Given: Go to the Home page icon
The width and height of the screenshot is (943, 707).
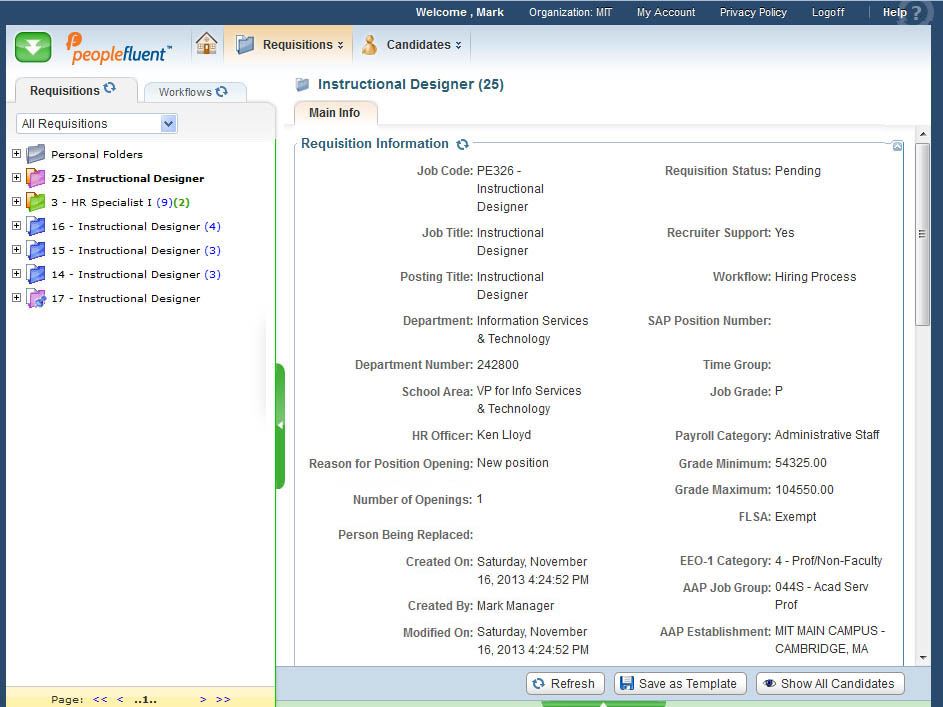Looking at the screenshot, I should 206,44.
